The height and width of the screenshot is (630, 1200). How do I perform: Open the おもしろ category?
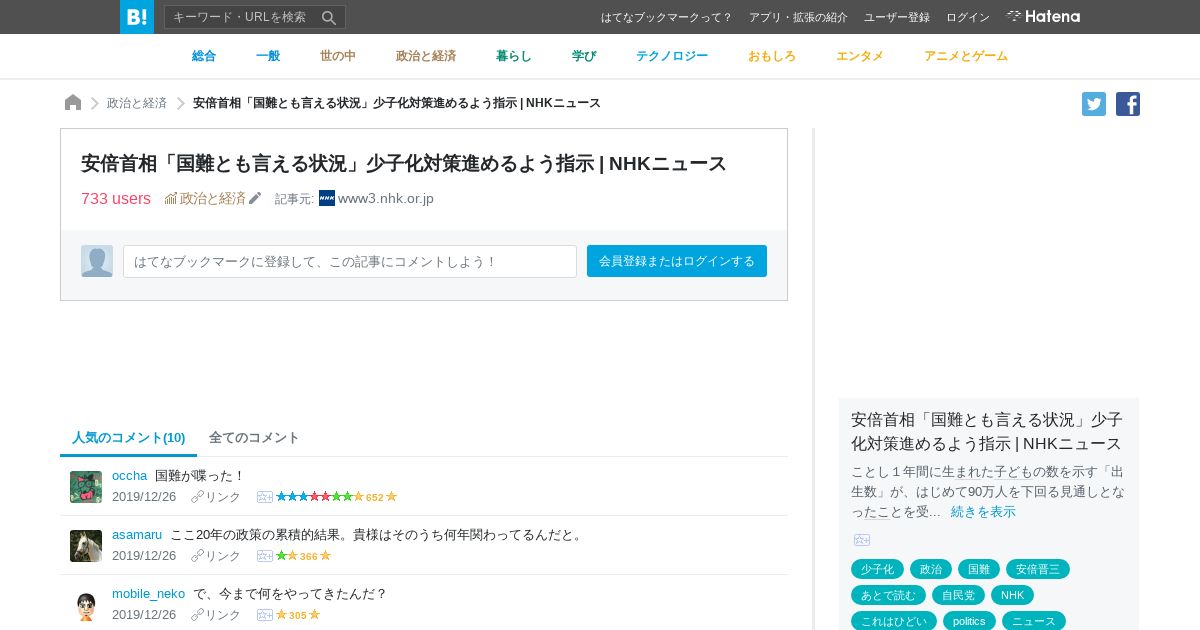(x=772, y=56)
